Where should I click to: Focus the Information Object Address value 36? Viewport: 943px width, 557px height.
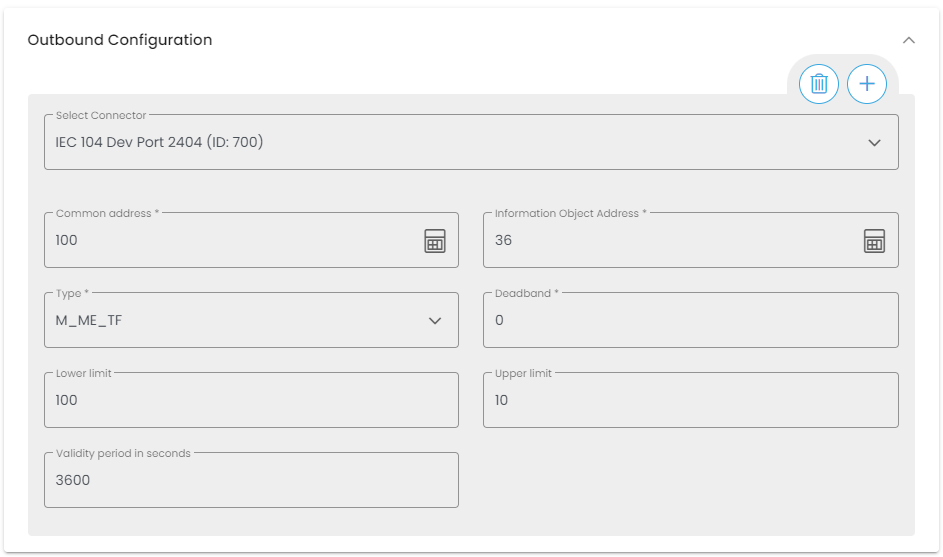tap(670, 241)
